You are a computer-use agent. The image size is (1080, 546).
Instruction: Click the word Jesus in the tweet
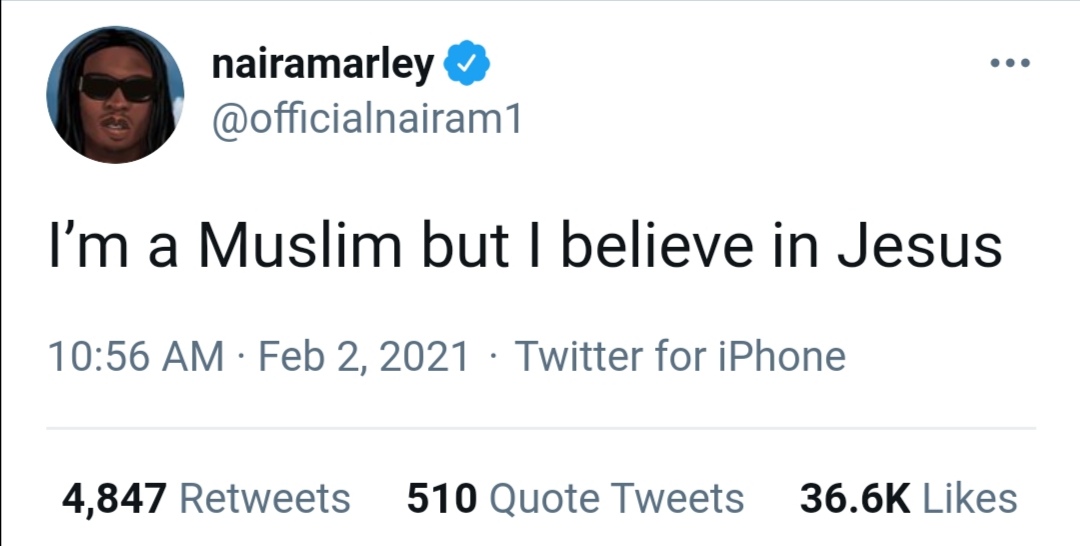point(918,247)
